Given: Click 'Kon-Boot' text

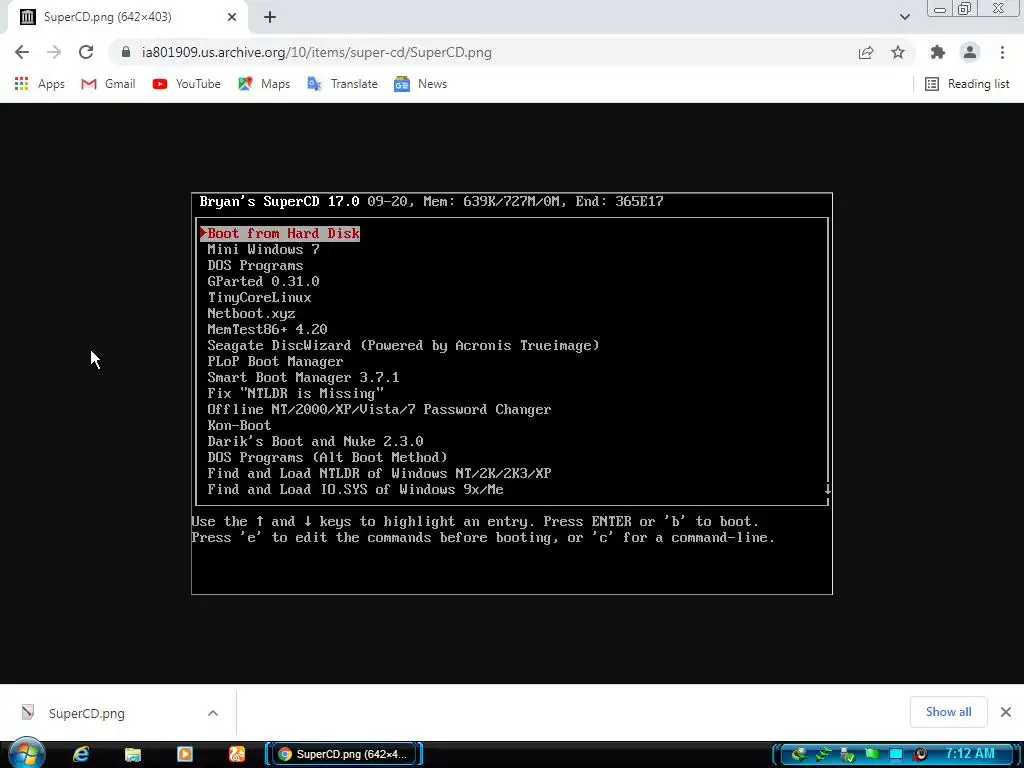Looking at the screenshot, I should 239,425.
